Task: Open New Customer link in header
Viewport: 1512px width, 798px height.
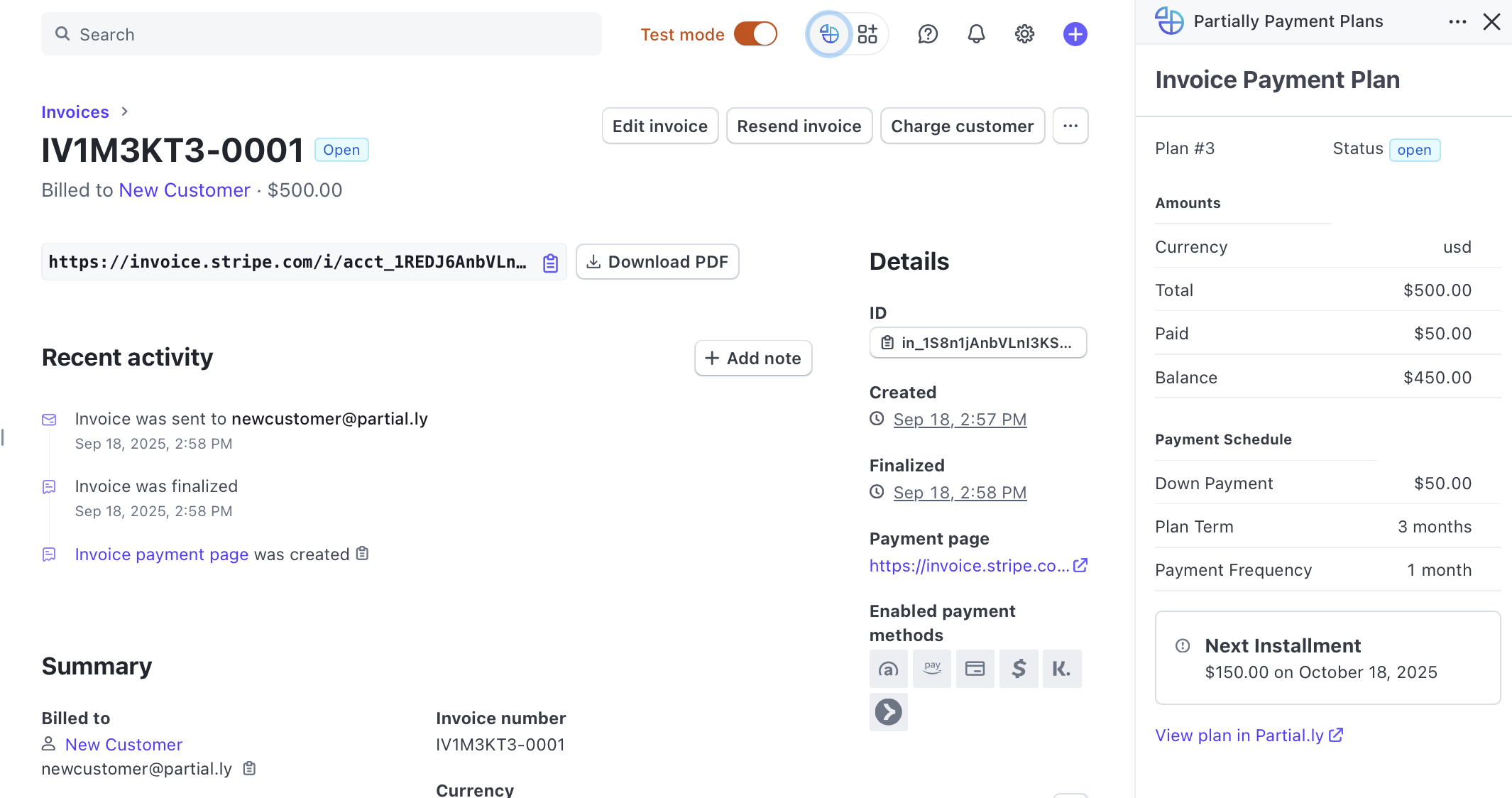Action: click(185, 190)
